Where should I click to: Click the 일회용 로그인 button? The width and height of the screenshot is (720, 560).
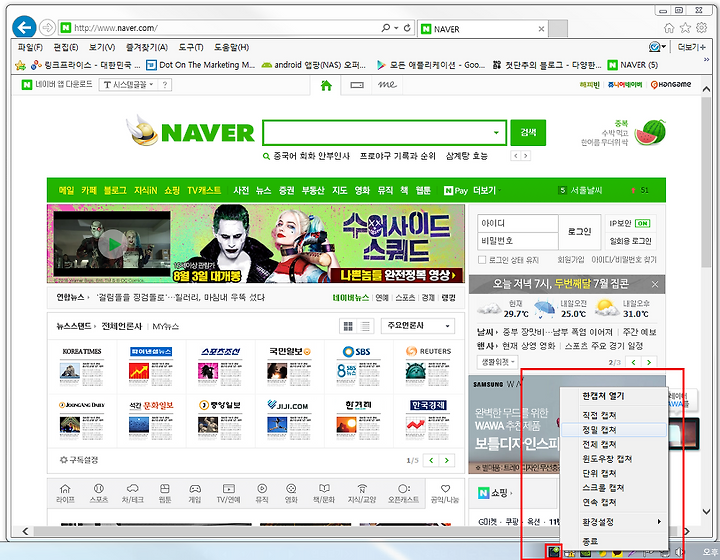tap(630, 241)
